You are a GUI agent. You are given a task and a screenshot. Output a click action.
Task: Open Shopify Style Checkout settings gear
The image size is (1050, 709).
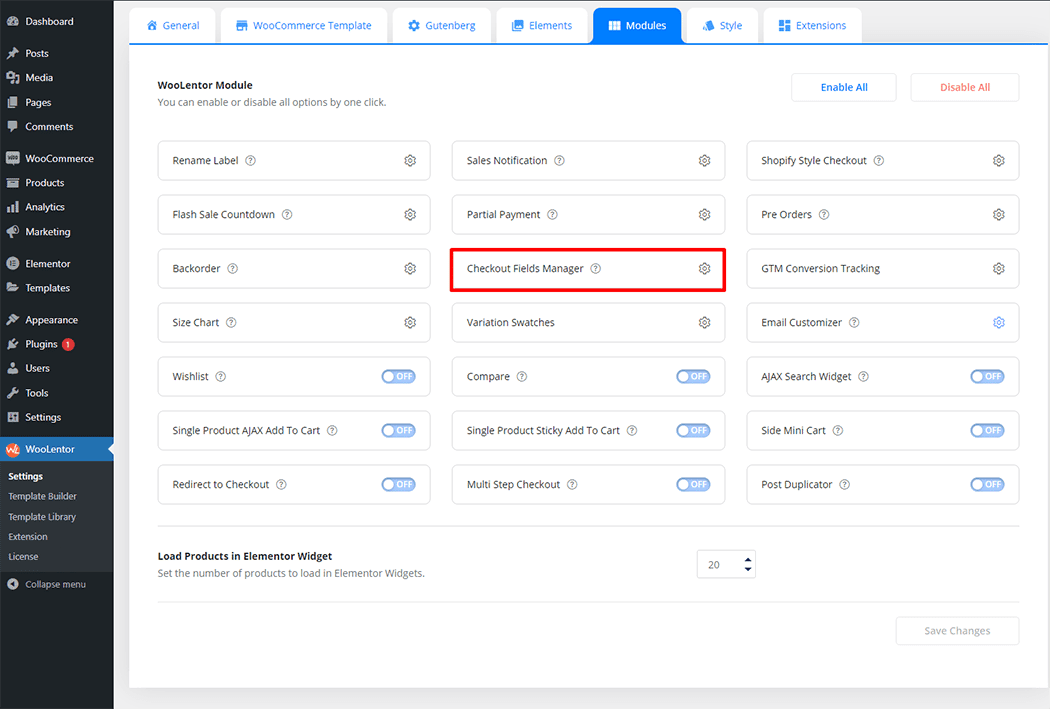coord(998,161)
